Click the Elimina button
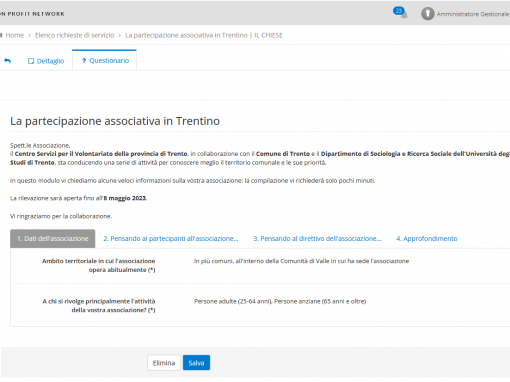 164,363
